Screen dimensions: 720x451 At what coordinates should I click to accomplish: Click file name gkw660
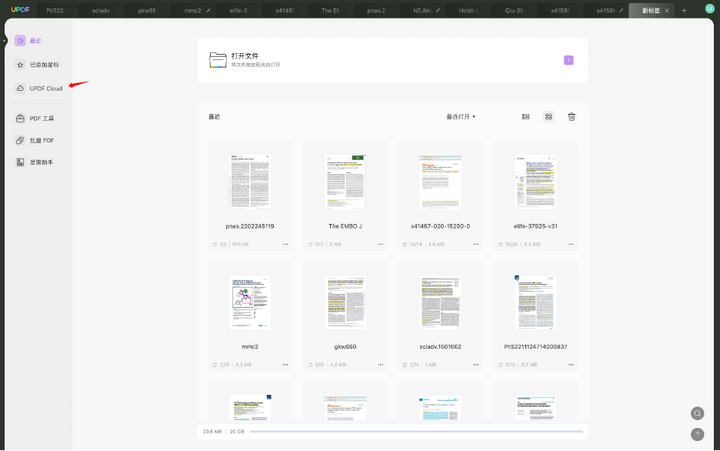click(345, 347)
